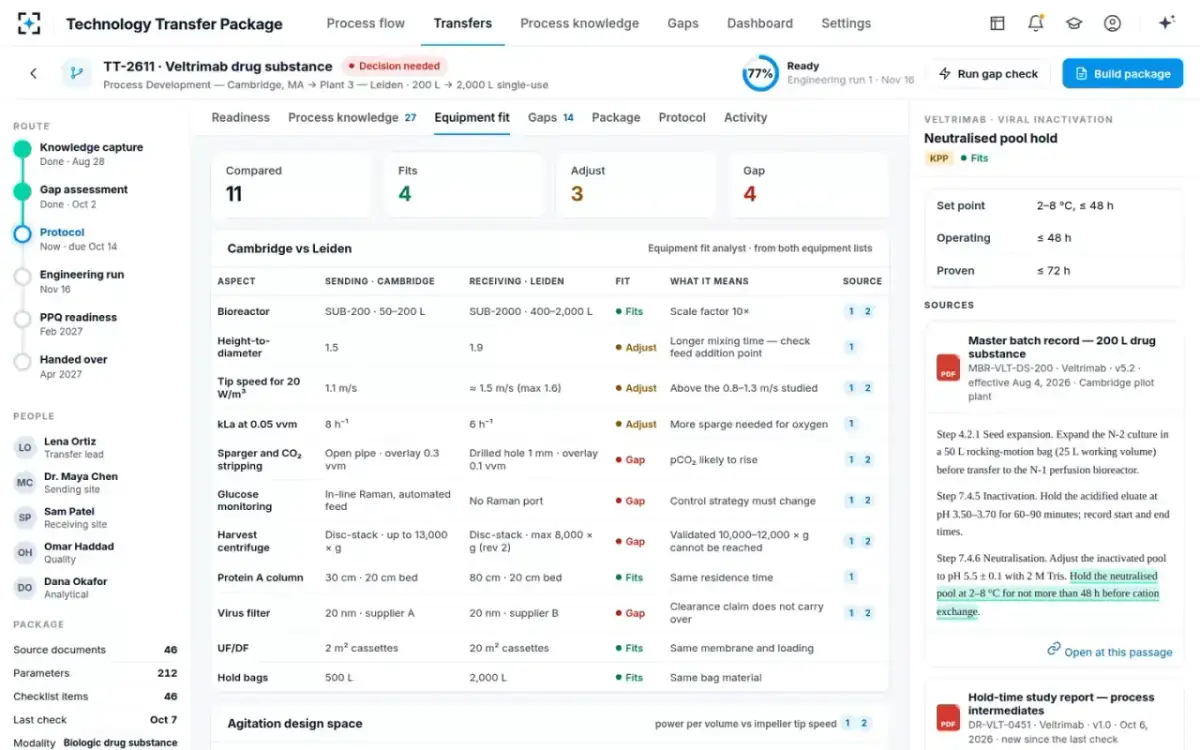Switch to the Gaps 14 tab

click(551, 117)
